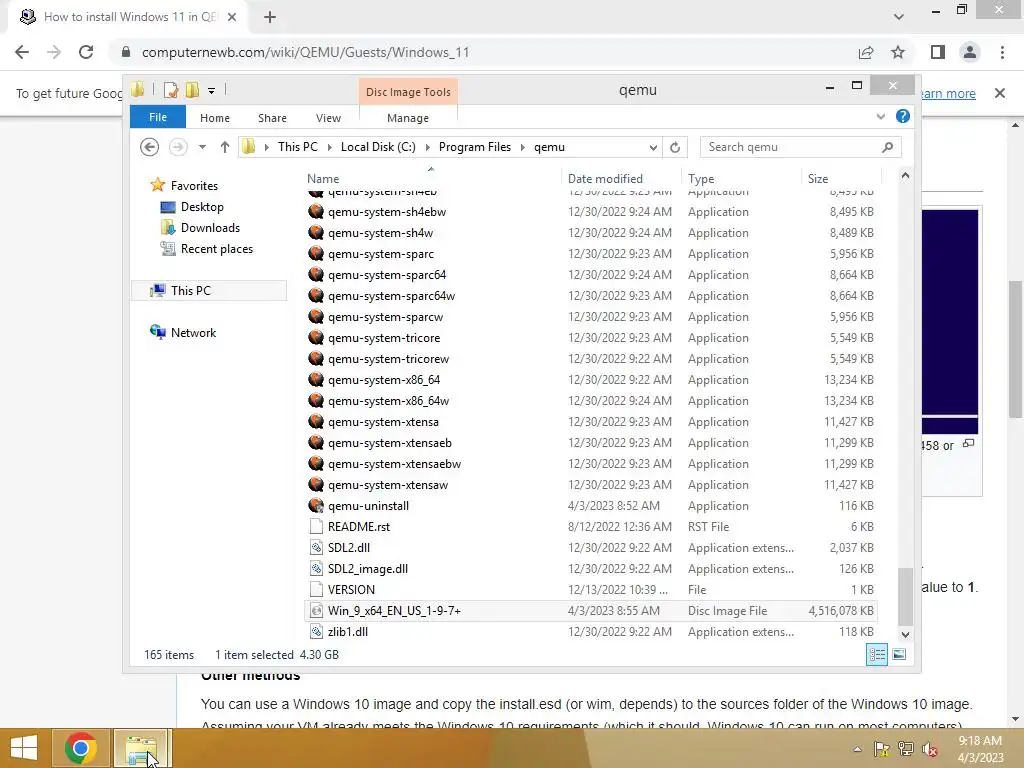Select This PC in navigation pane
This screenshot has height=768, width=1024.
tap(209, 291)
